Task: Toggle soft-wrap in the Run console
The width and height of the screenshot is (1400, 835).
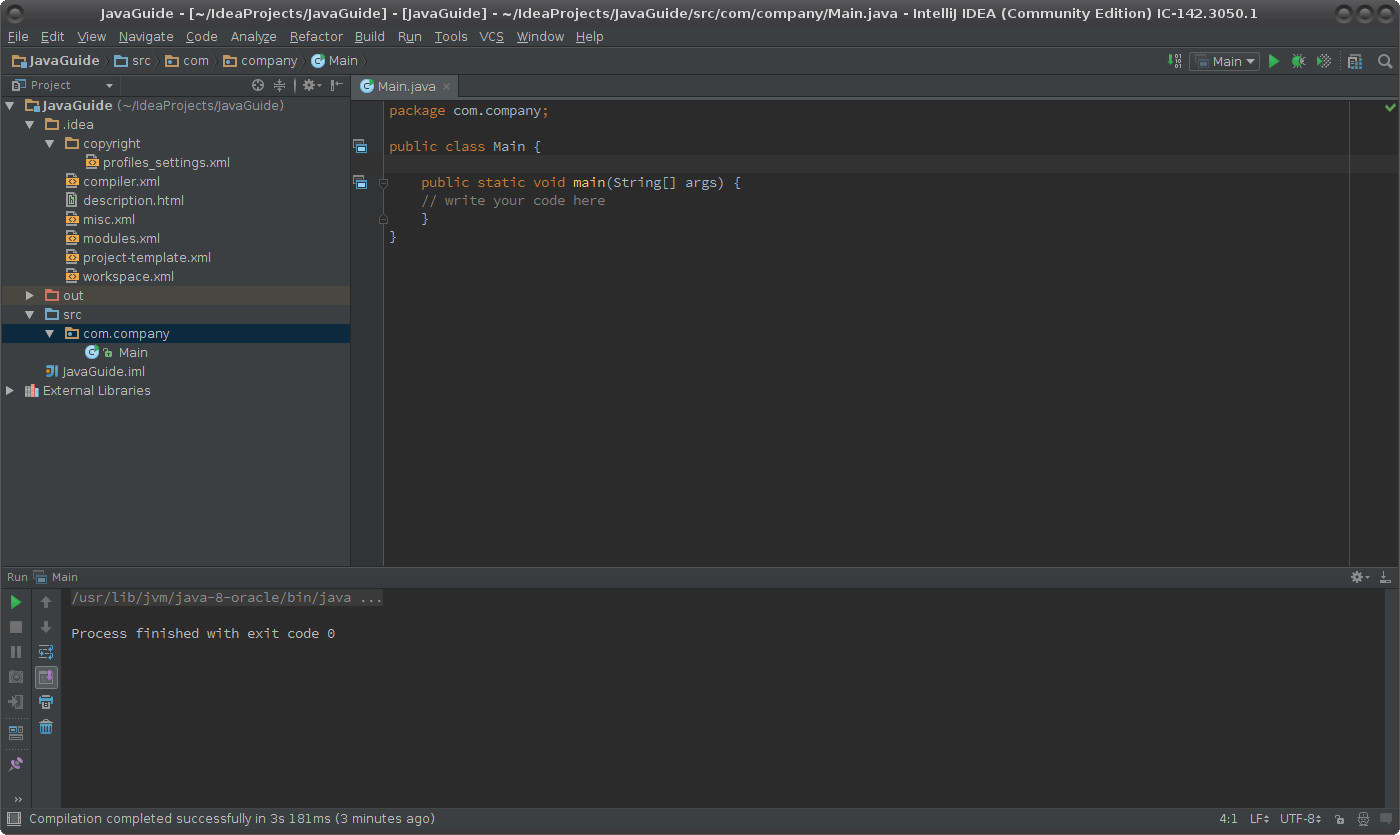Action: [x=46, y=652]
